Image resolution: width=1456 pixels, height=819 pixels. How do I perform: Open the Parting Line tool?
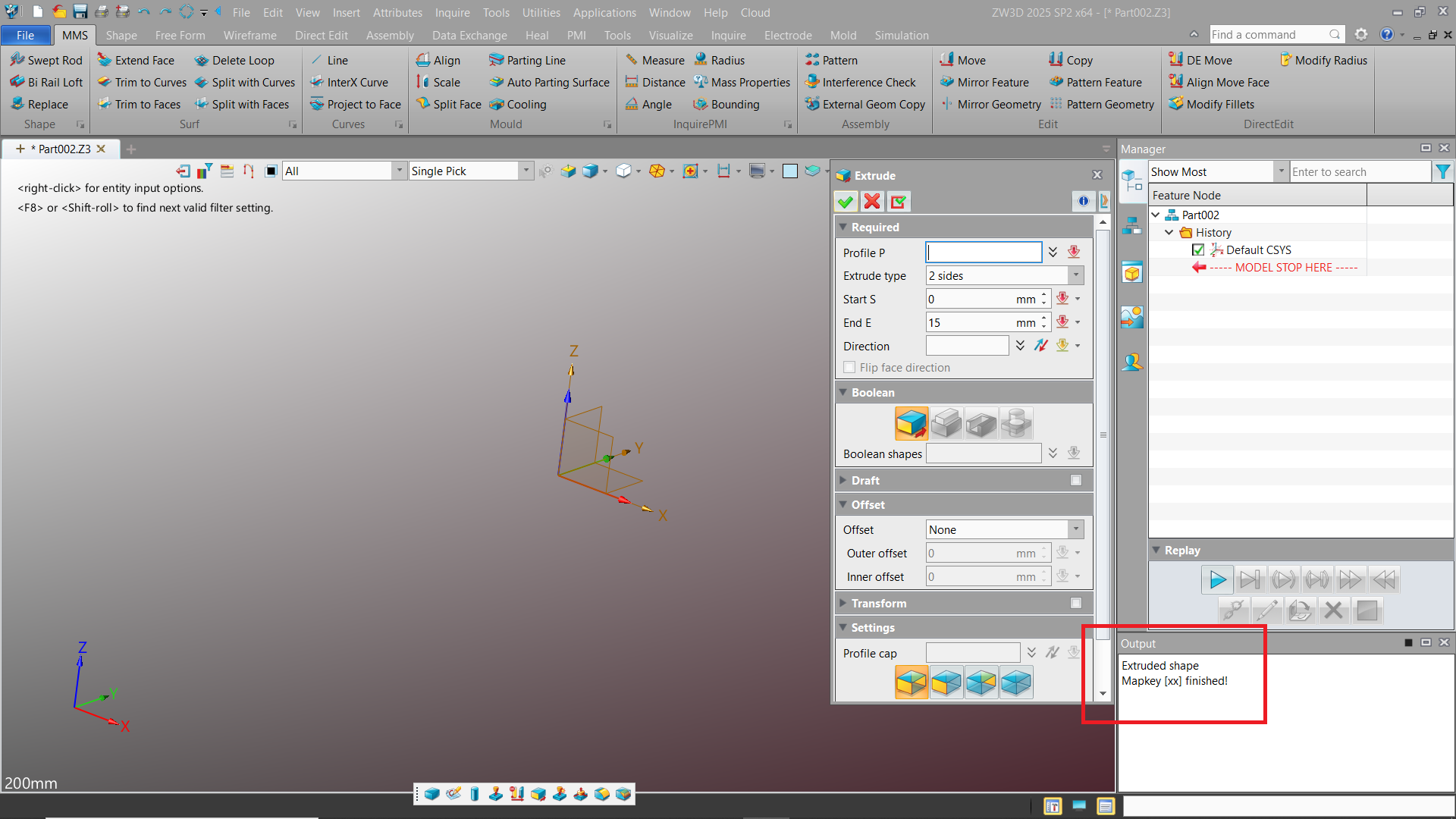(x=527, y=60)
